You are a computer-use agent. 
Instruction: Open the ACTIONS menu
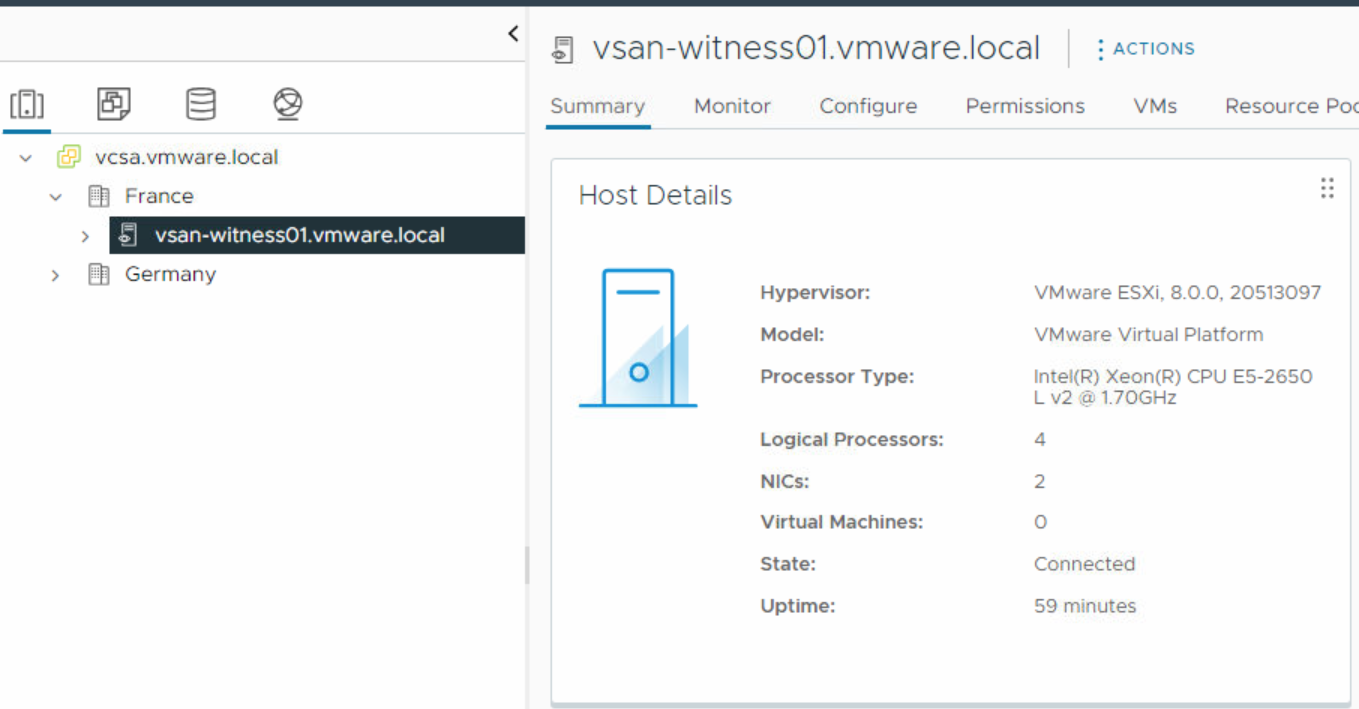point(1146,48)
